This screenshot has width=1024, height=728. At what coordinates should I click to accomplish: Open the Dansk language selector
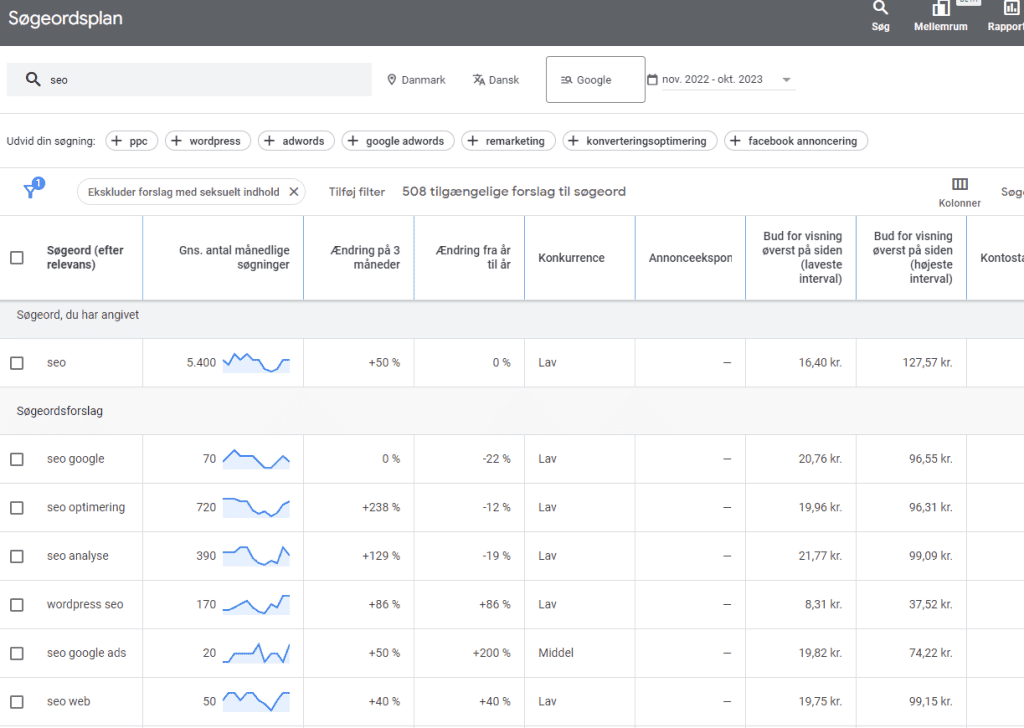[x=496, y=79]
